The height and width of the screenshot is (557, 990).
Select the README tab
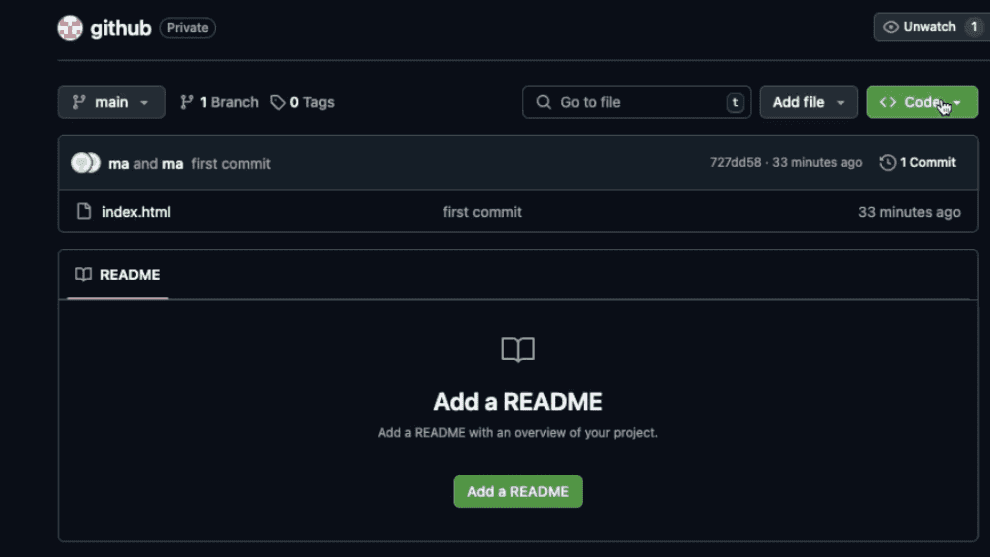point(117,275)
